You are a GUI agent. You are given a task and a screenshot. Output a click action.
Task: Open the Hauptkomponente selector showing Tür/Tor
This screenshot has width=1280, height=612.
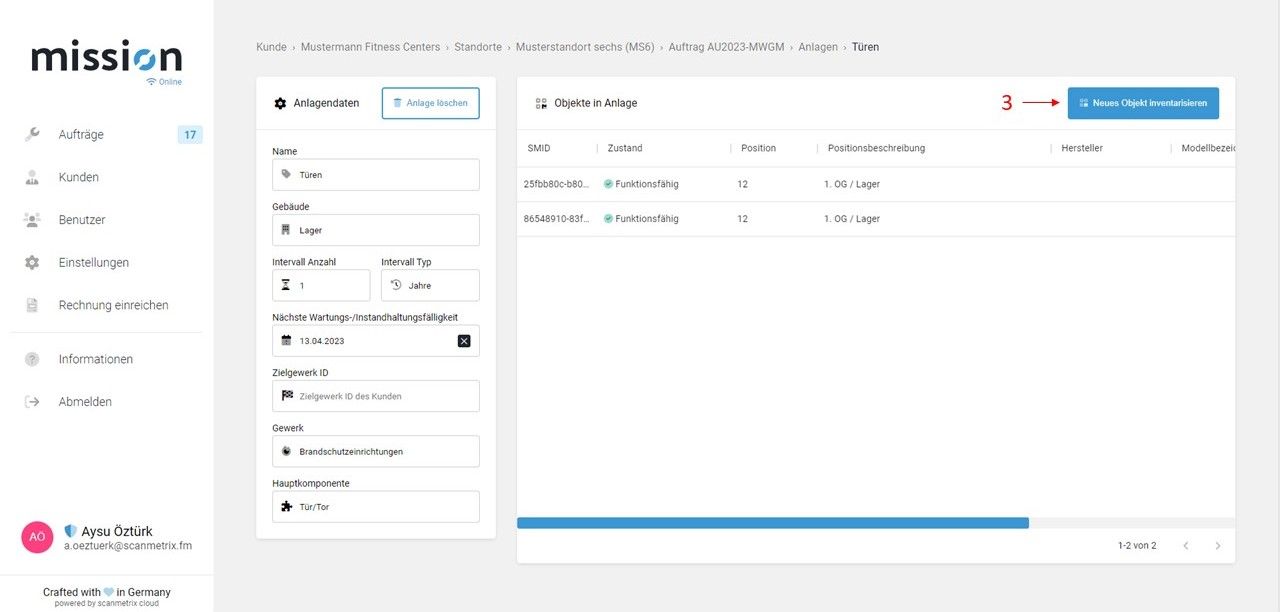pyautogui.click(x=376, y=506)
